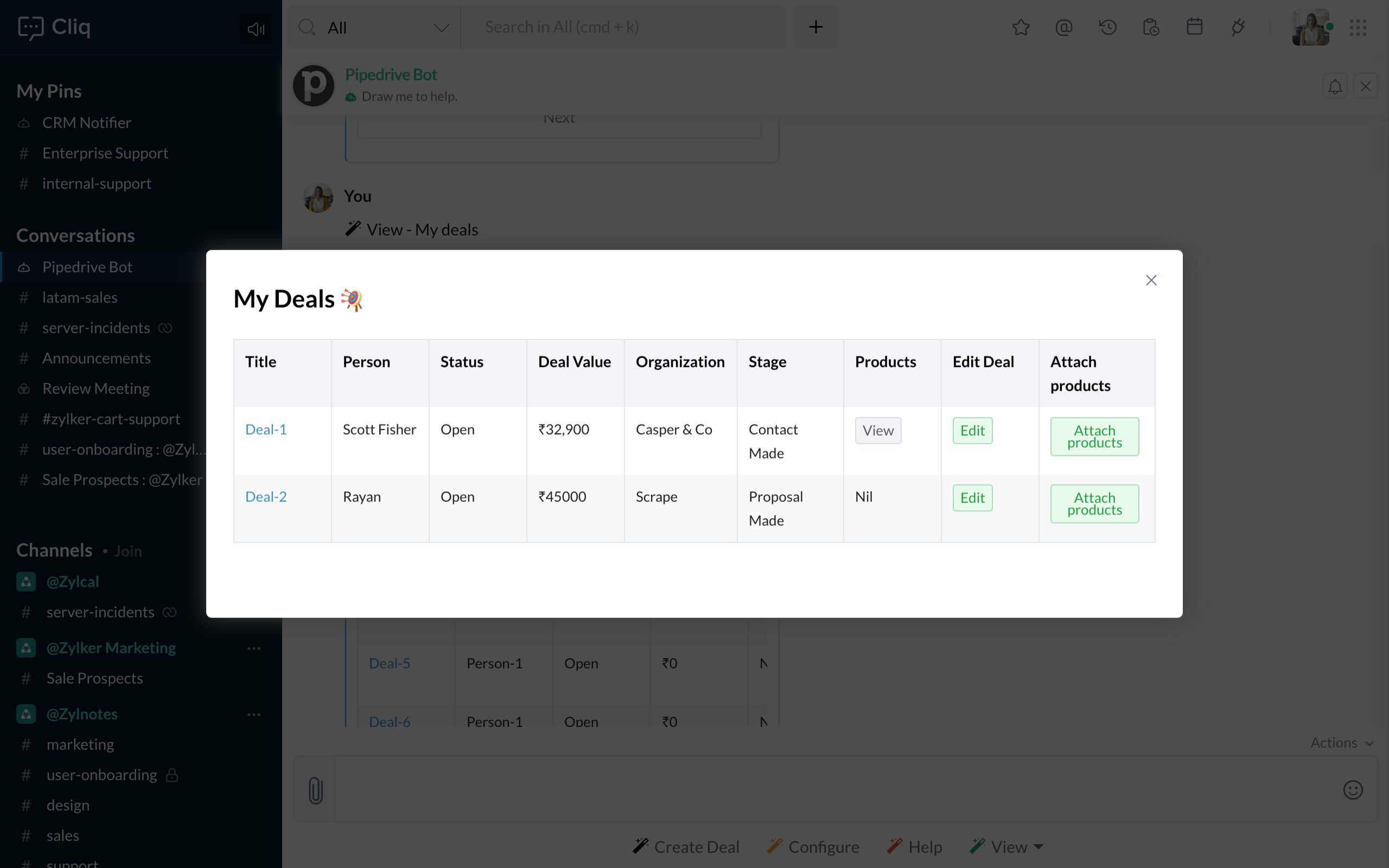The image size is (1389, 868).
Task: Click the user profile avatar
Action: point(1311,27)
